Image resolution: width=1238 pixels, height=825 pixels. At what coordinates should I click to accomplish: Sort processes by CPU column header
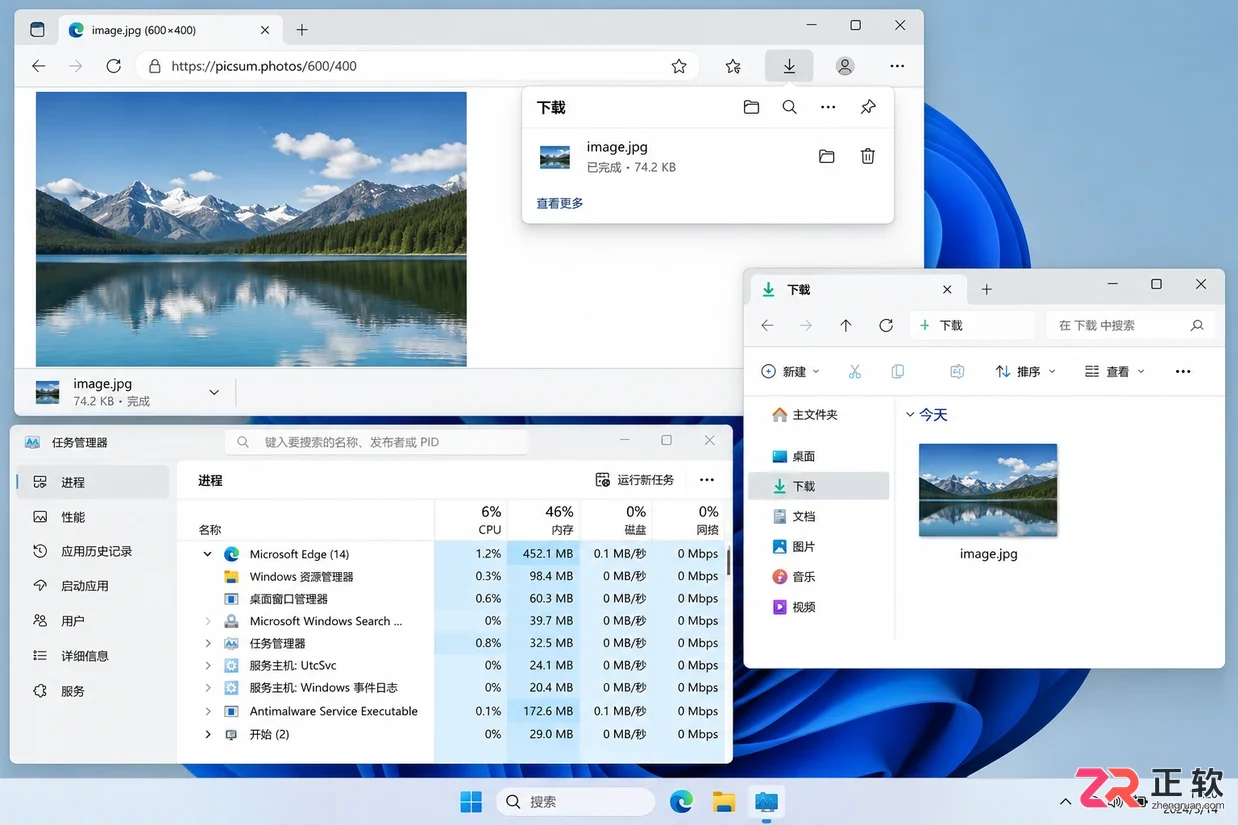(x=471, y=520)
